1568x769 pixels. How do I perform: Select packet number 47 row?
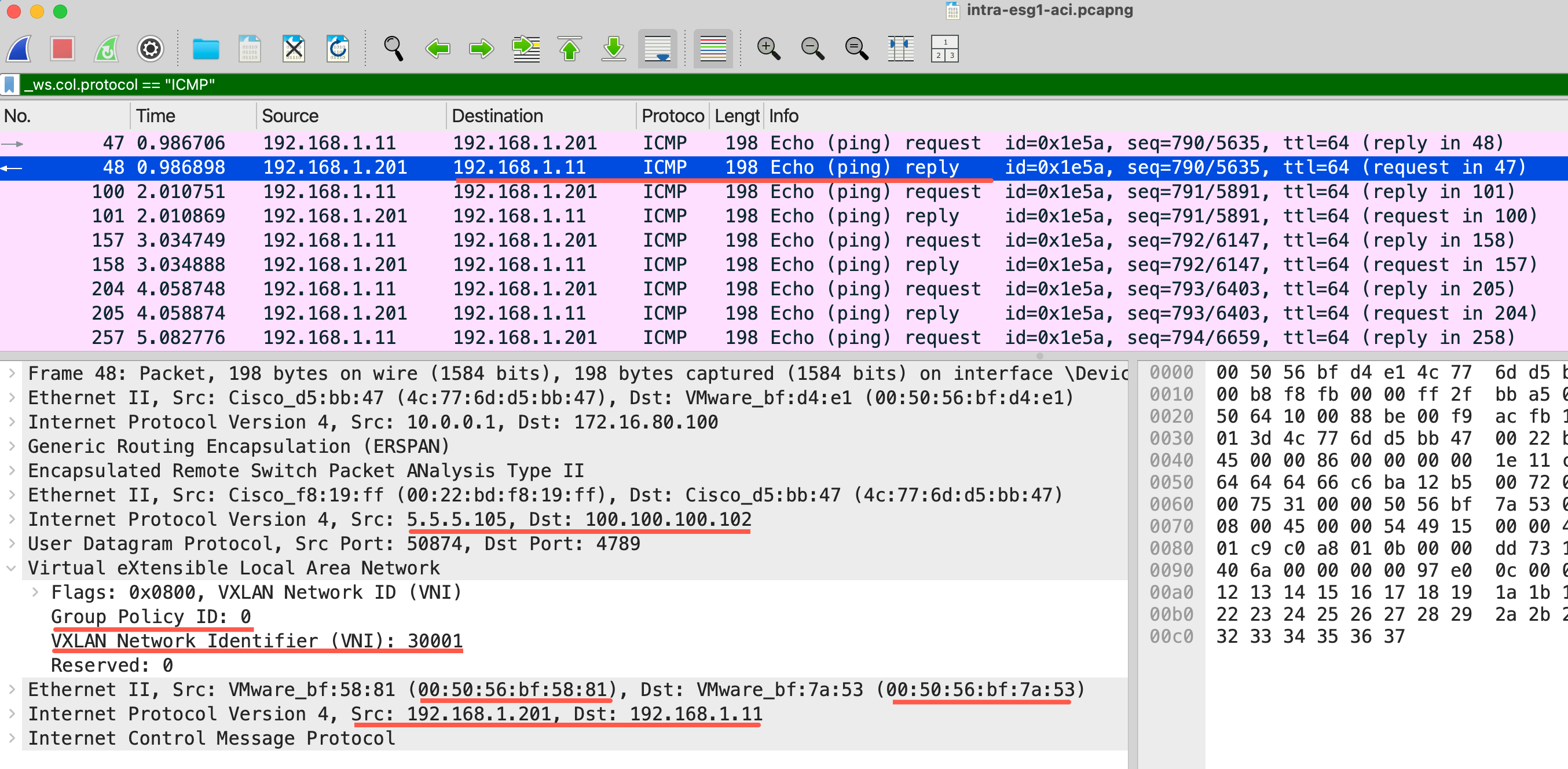click(784, 143)
